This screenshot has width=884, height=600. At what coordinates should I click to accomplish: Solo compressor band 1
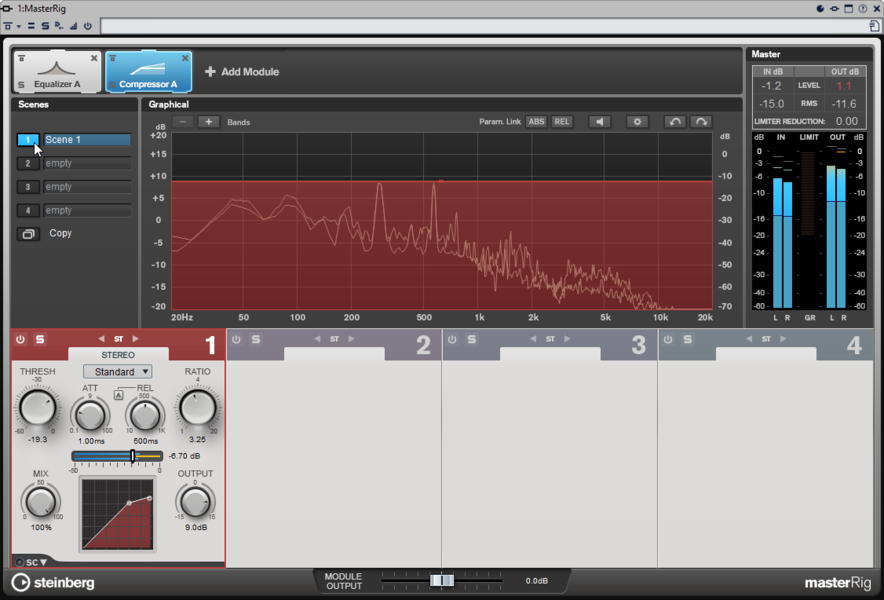click(x=39, y=339)
